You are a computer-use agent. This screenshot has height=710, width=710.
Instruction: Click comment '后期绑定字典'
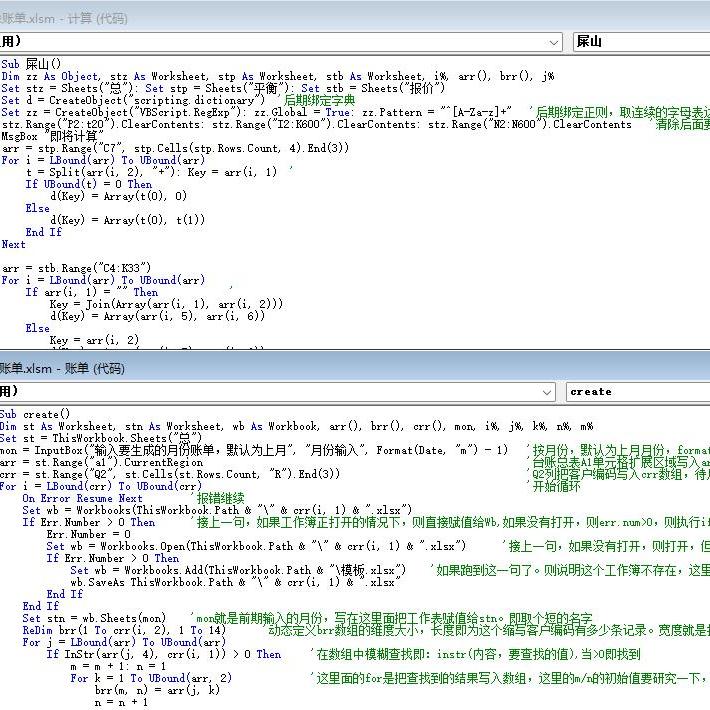[319, 100]
